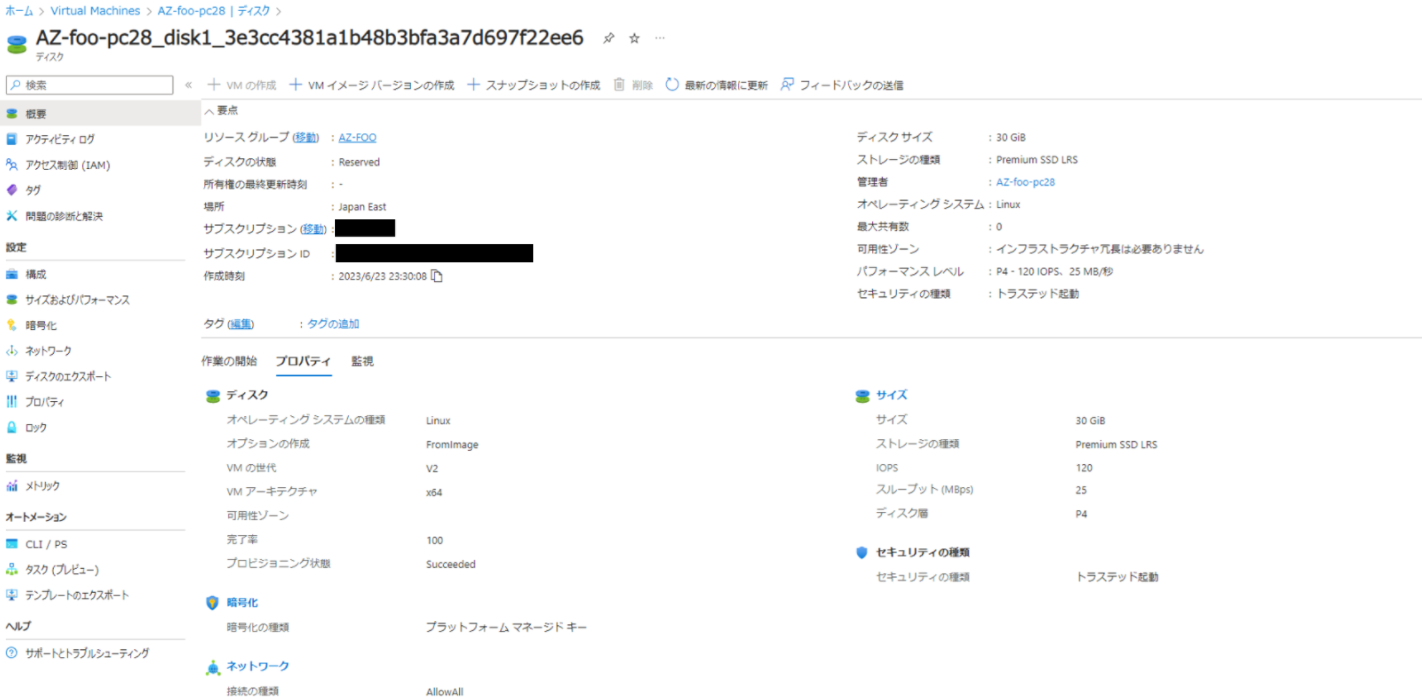The image size is (1422, 697).
Task: Open AZ-FOO resource group link
Action: coord(357,137)
